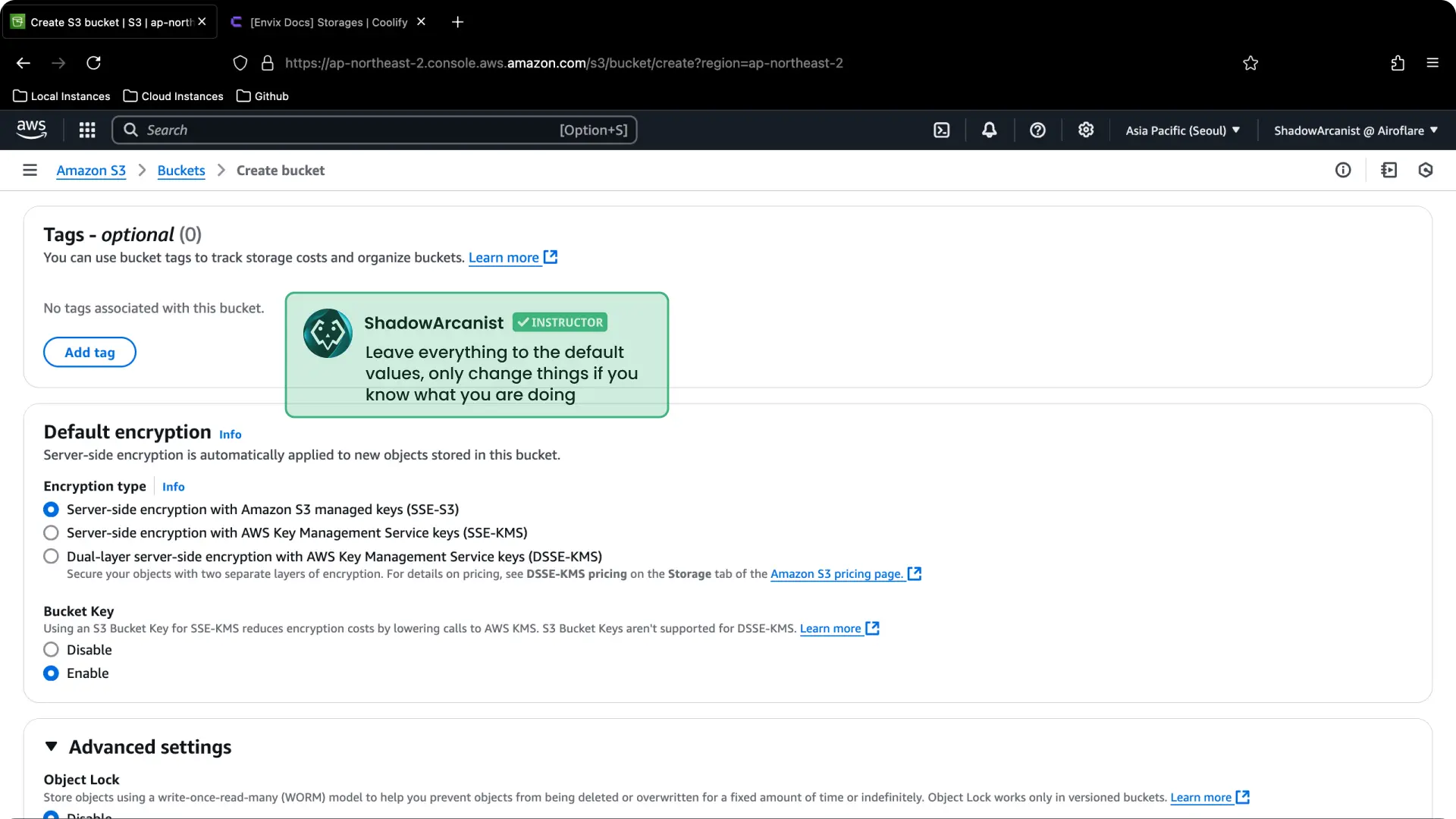
Task: Open the AWS services grid icon
Action: click(86, 130)
